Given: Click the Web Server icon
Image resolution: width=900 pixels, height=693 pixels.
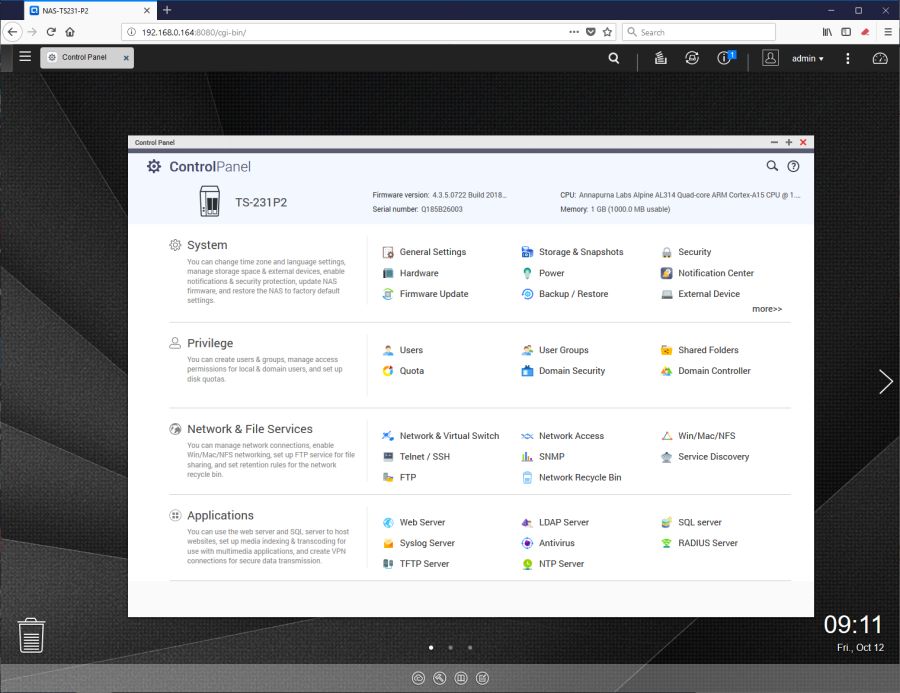Looking at the screenshot, I should 388,522.
